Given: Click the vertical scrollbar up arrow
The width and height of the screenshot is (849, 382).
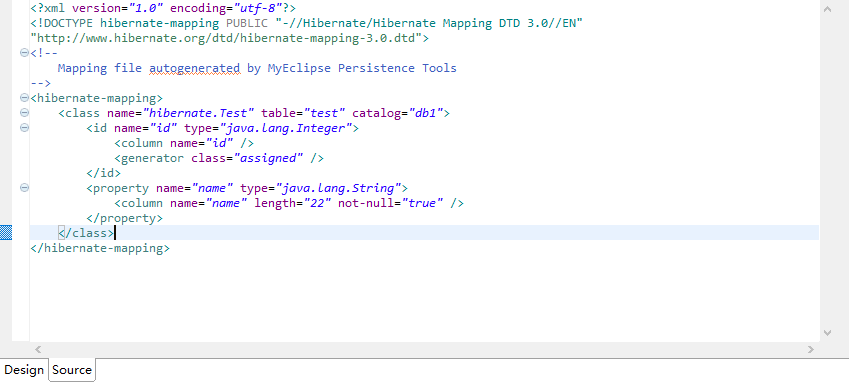Looking at the screenshot, I should tap(827, 9).
